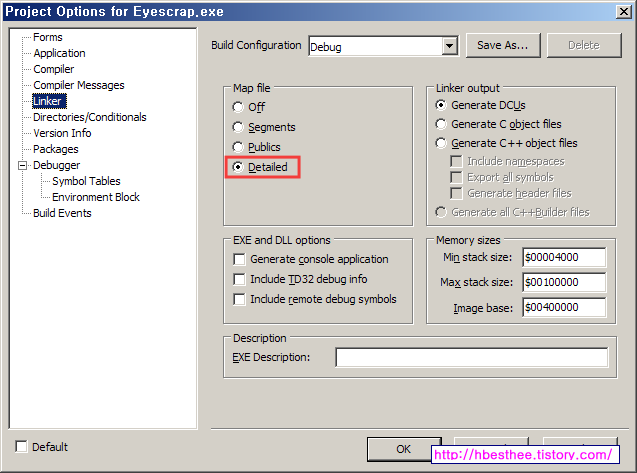Select Detailed map file option
The image size is (637, 473).
[x=260, y=167]
